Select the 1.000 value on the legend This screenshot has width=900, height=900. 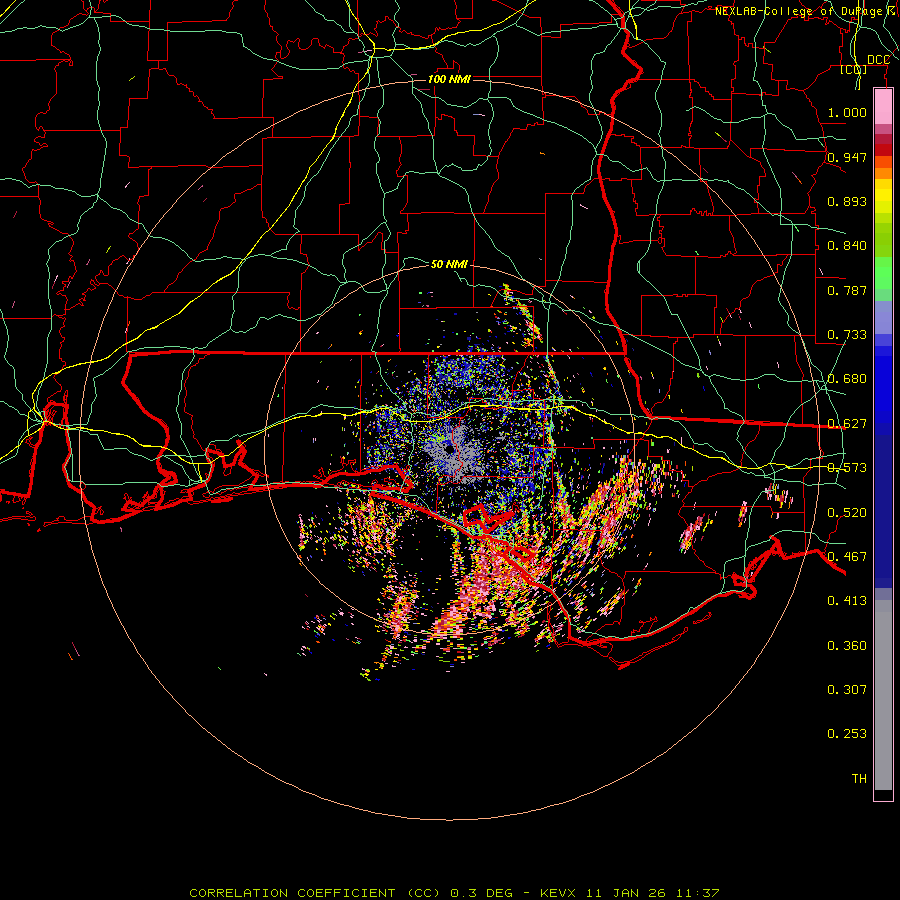(x=847, y=112)
